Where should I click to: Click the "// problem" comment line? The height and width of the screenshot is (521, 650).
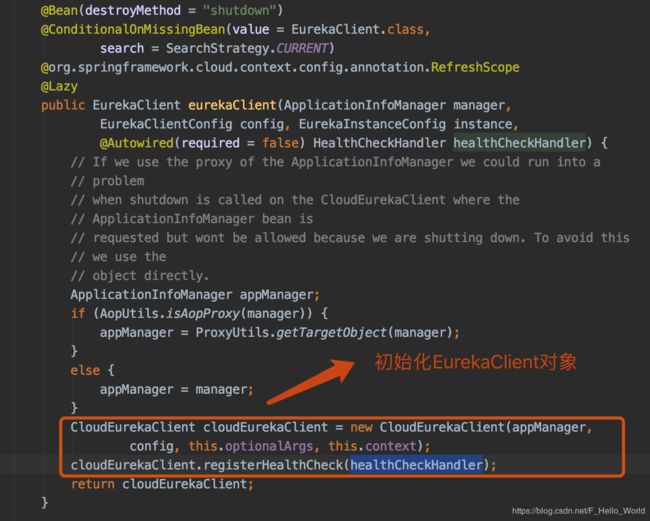pyautogui.click(x=107, y=181)
